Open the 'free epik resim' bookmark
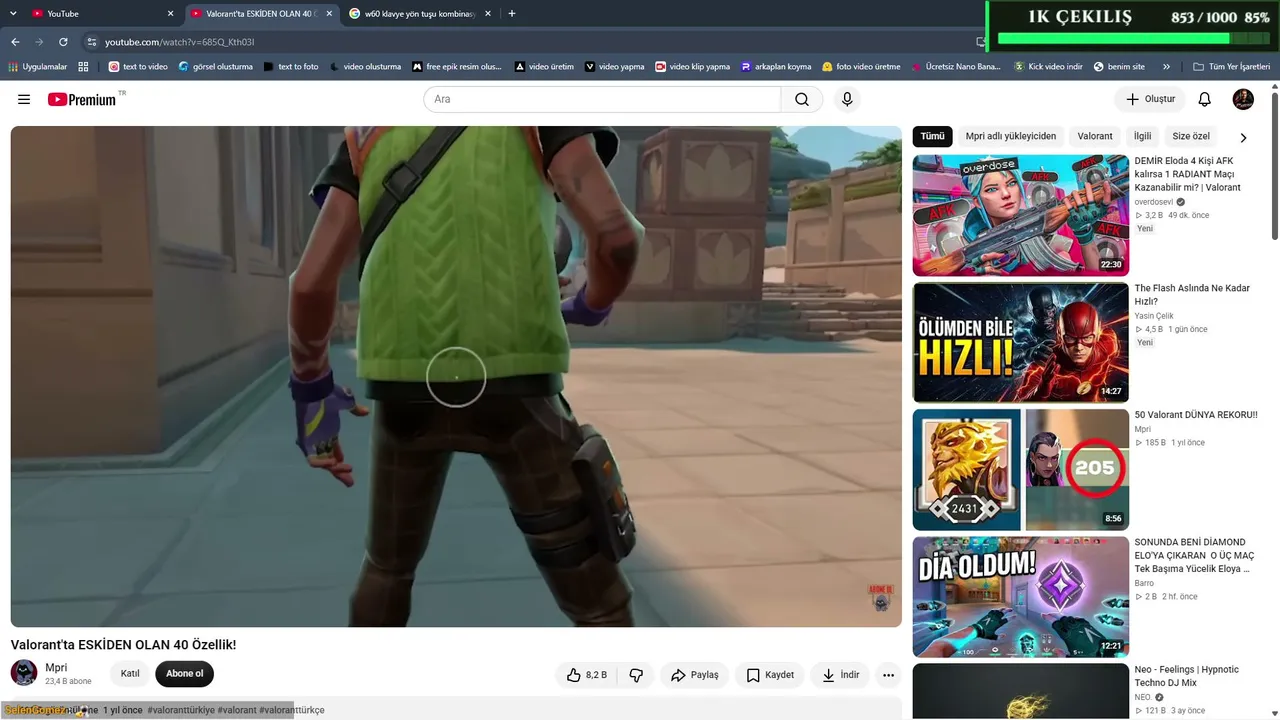 pyautogui.click(x=457, y=67)
